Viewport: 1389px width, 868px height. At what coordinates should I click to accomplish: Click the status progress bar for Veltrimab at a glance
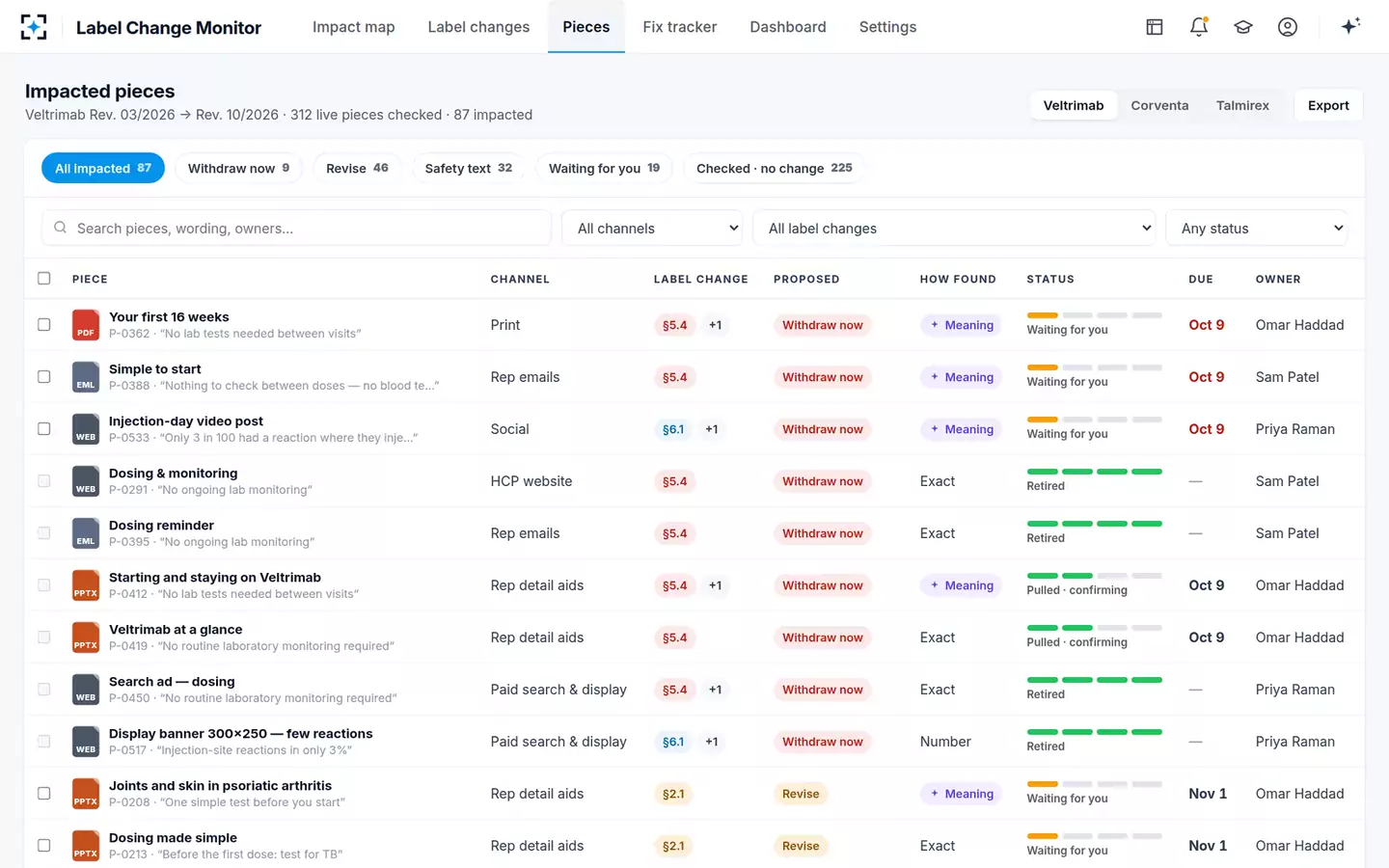[1095, 628]
